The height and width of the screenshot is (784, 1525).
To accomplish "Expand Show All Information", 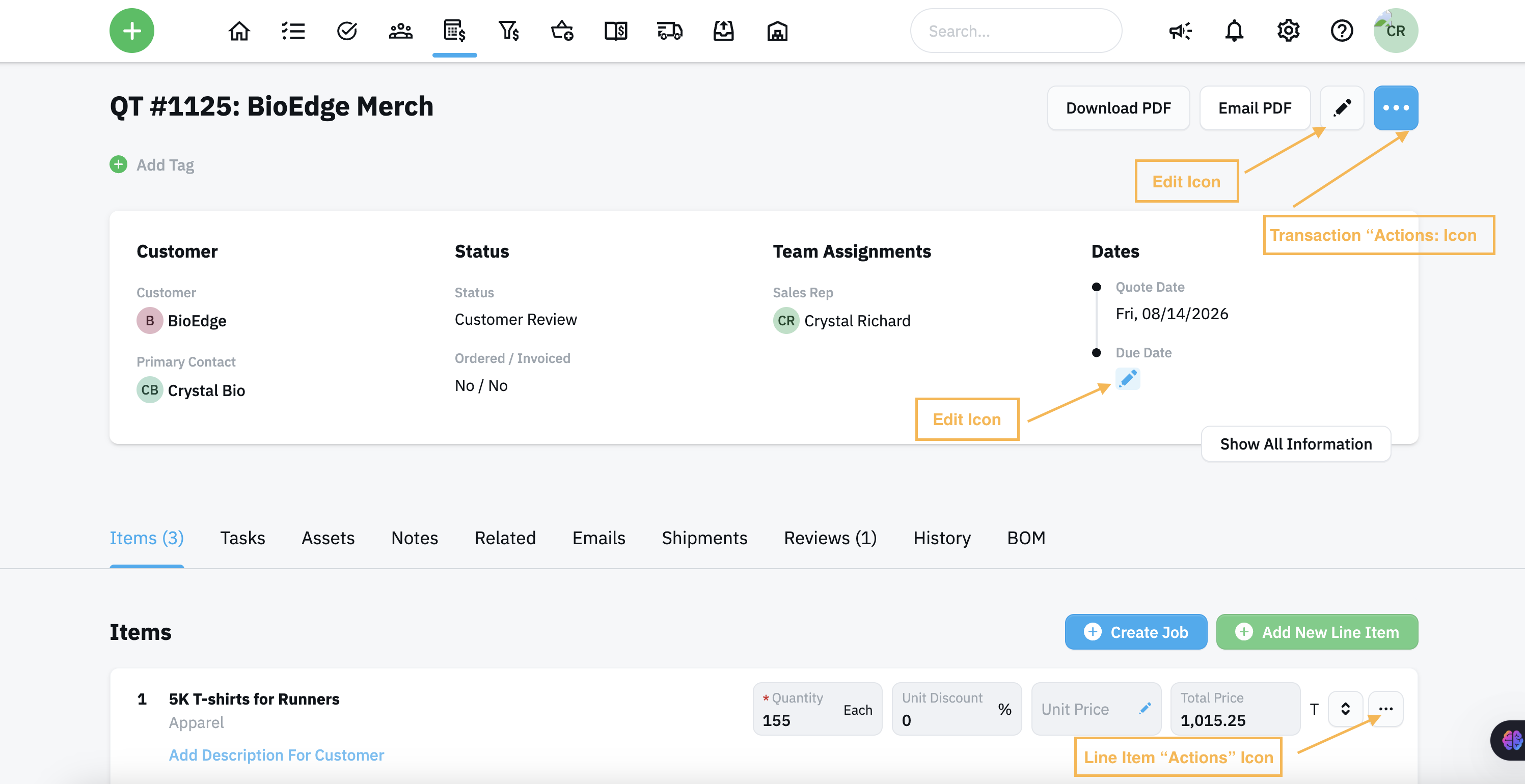I will click(1296, 444).
